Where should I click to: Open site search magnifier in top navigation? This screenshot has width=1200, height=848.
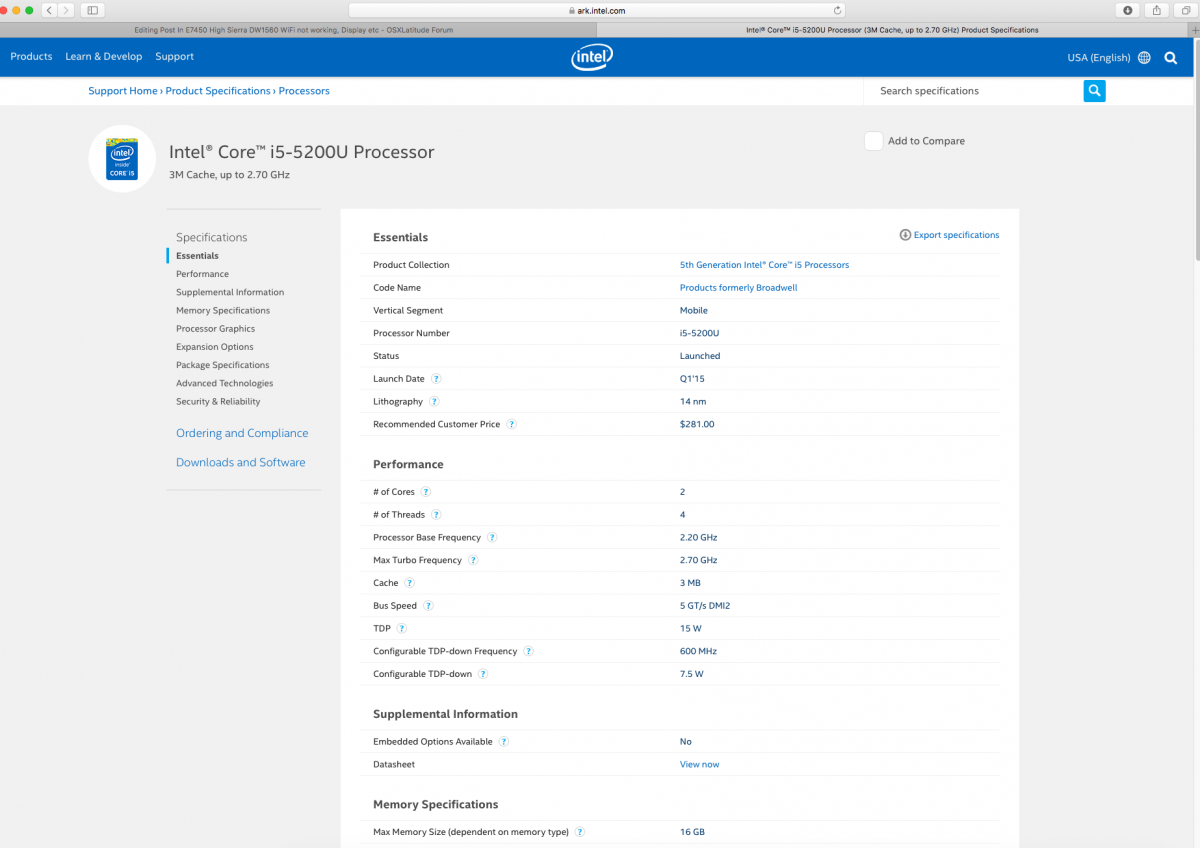[x=1171, y=58]
